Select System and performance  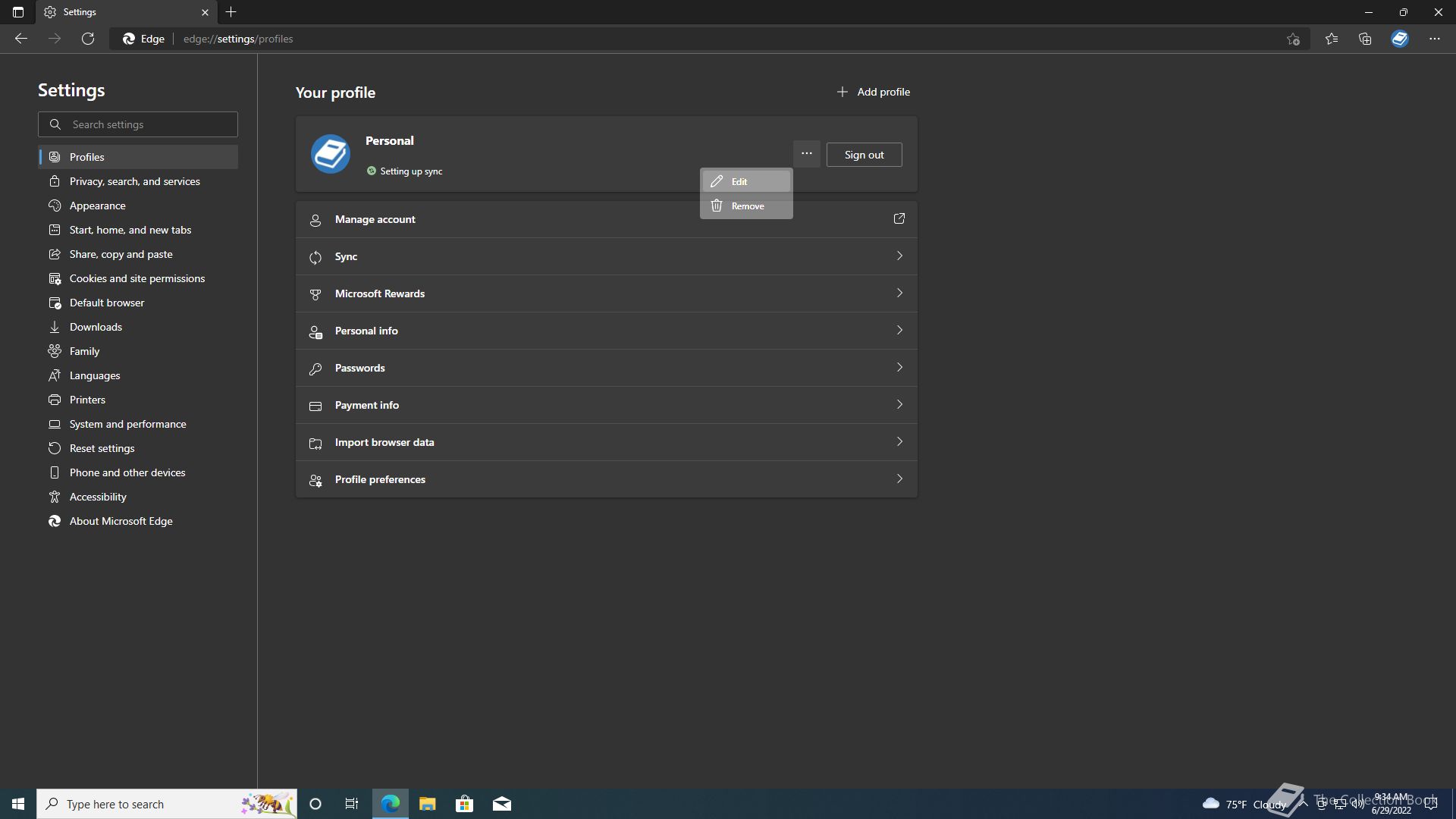(x=138, y=424)
